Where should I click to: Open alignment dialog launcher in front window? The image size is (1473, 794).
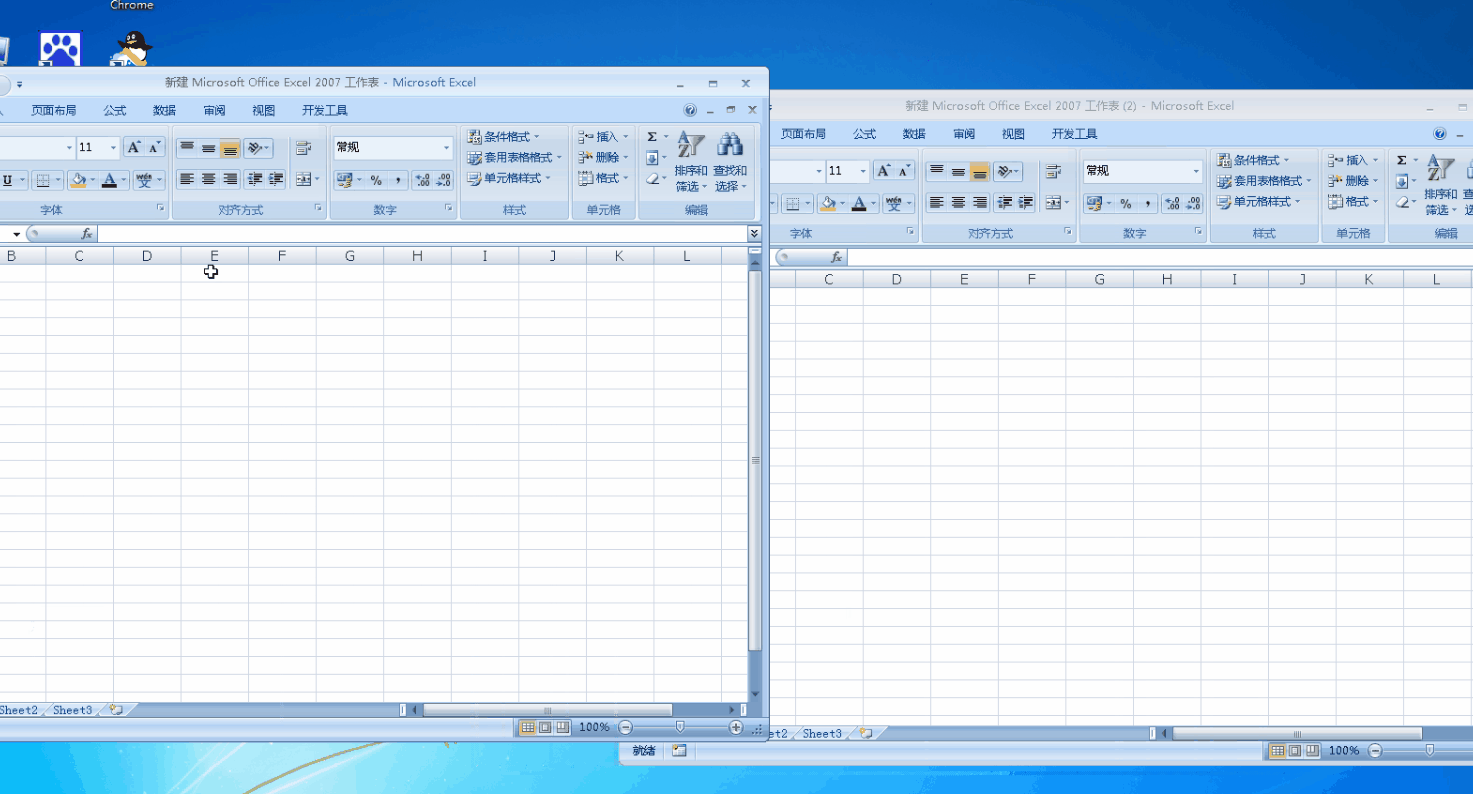click(x=319, y=208)
